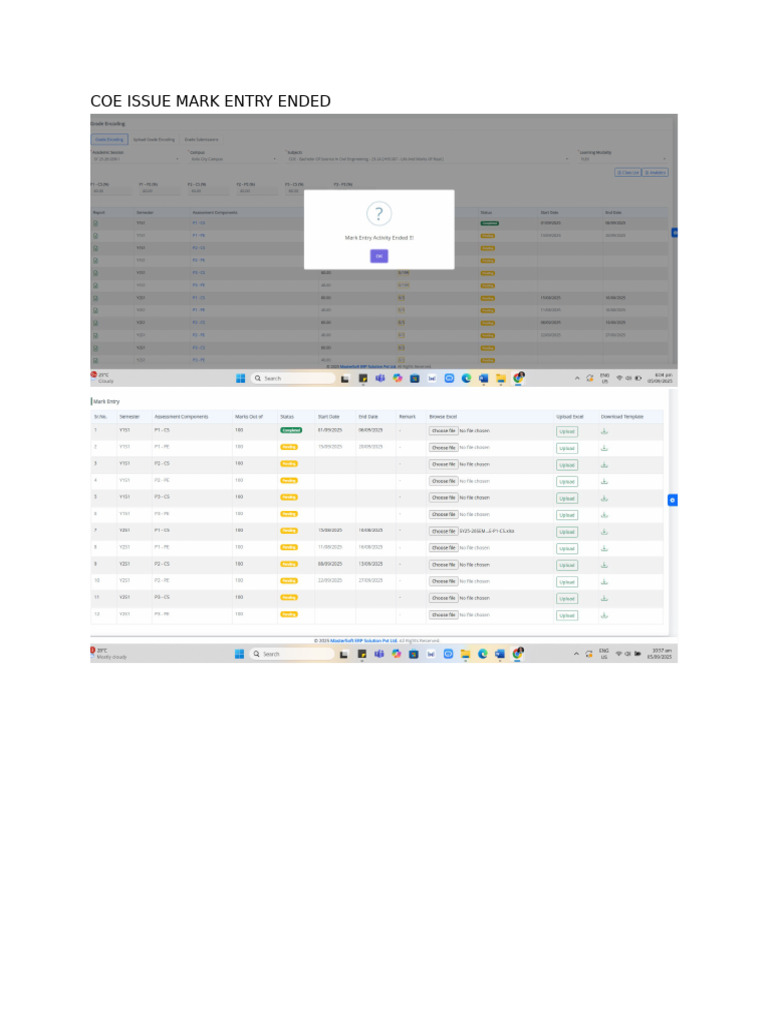Viewport: 768px width, 1024px height.
Task: Download the template for Mark Entry row 5
Action: tap(604, 498)
